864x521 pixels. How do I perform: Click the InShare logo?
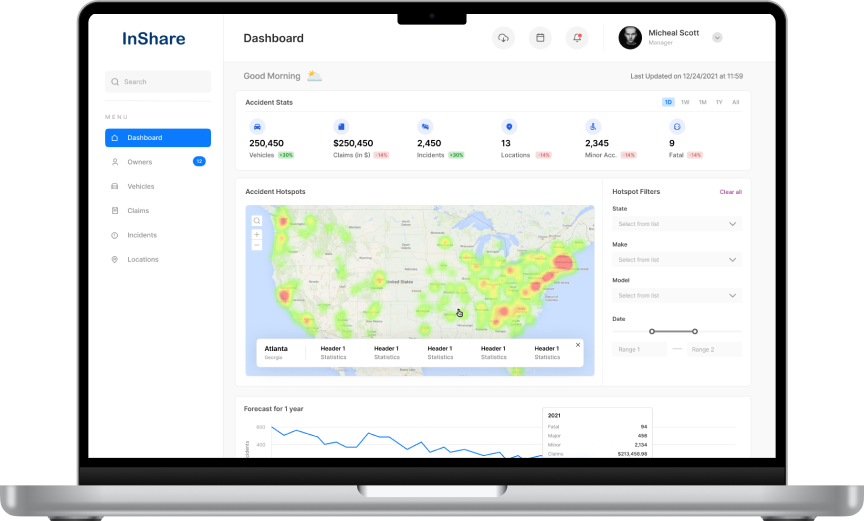154,39
